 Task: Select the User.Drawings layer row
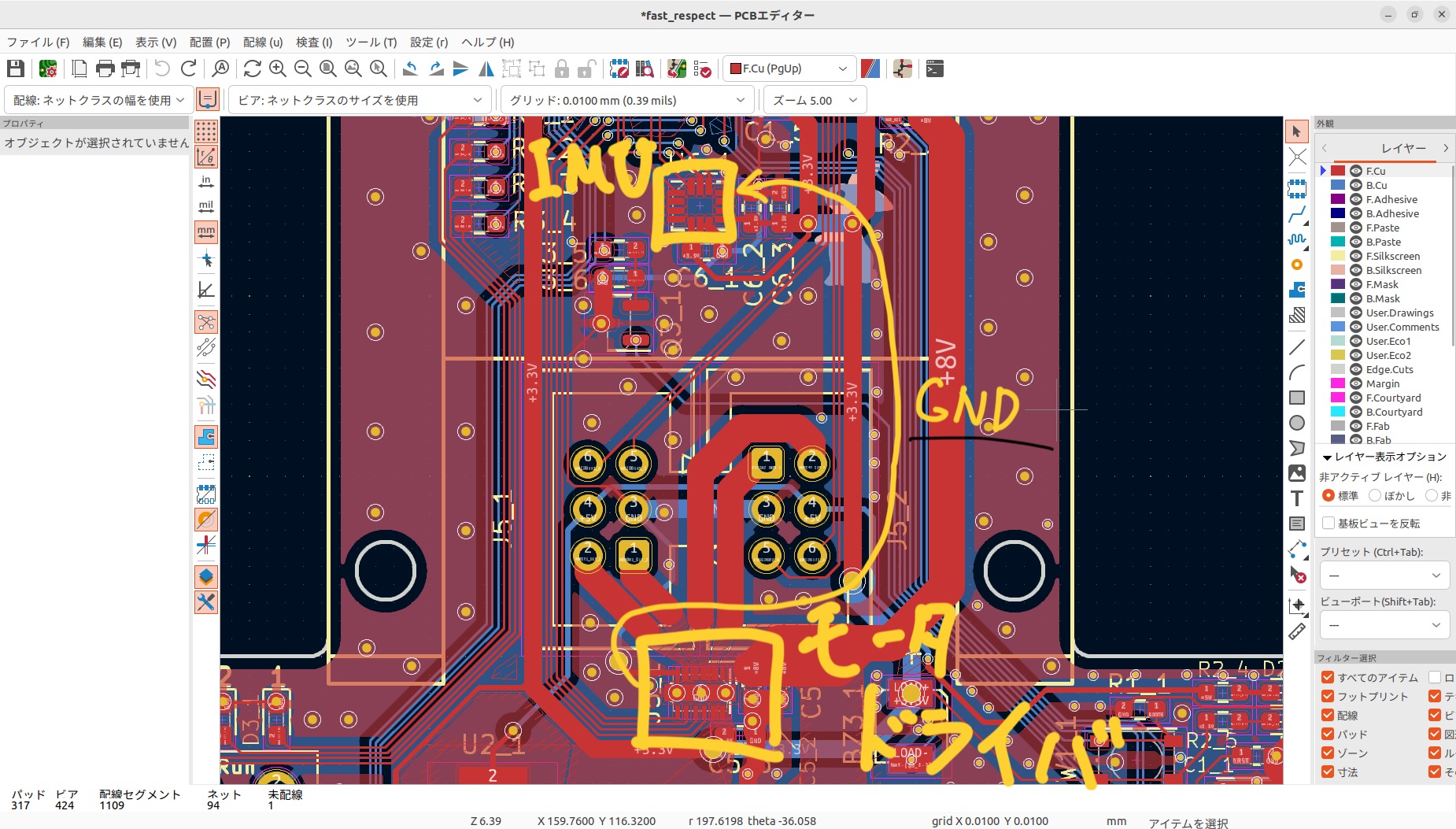tap(1385, 313)
